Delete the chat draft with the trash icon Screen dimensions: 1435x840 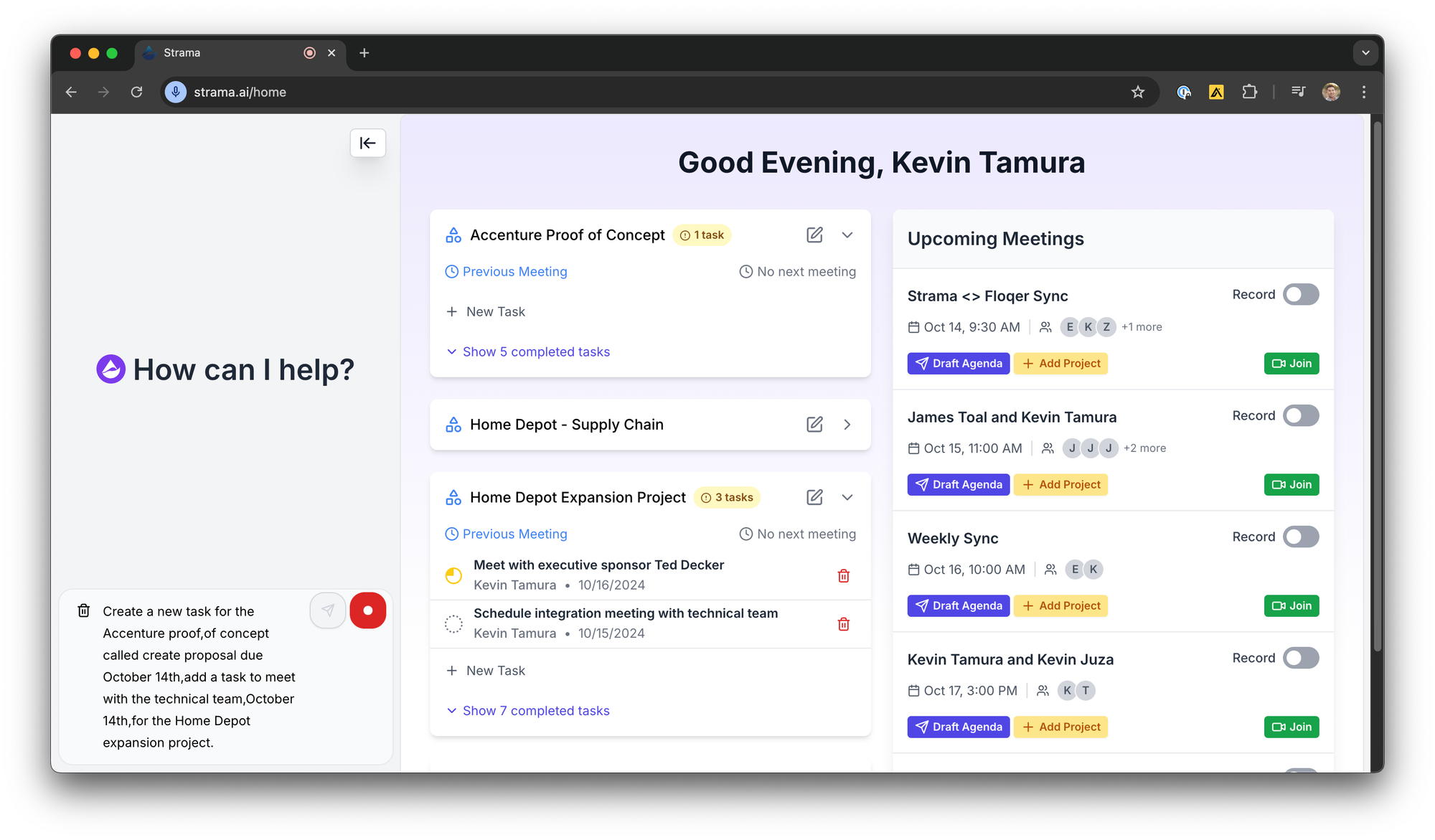(84, 610)
